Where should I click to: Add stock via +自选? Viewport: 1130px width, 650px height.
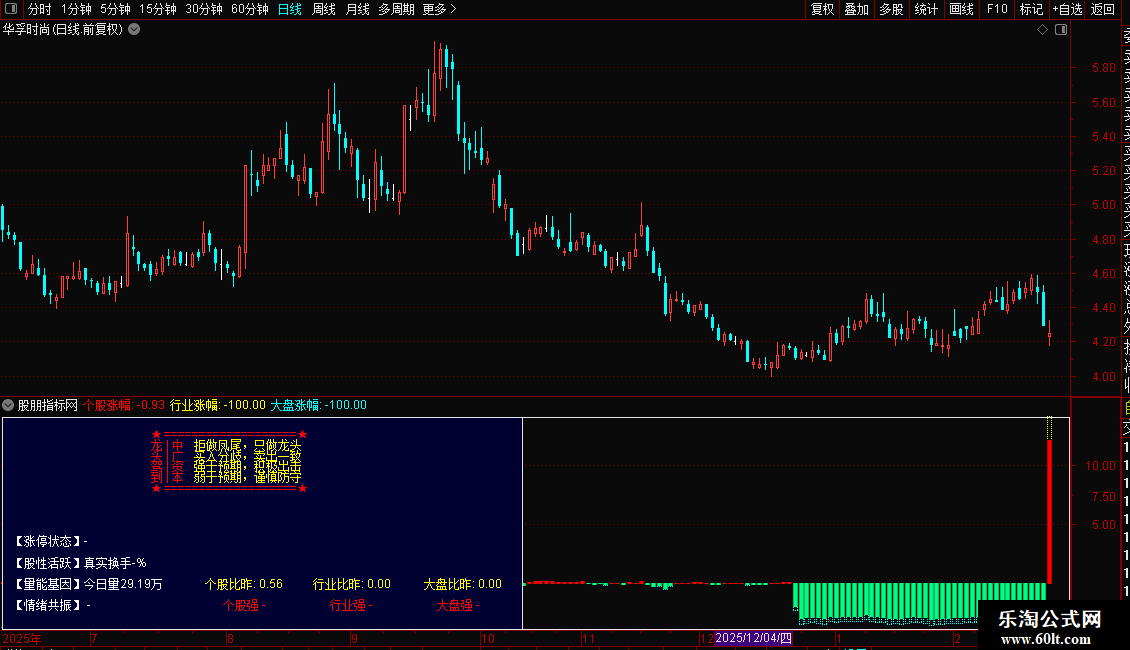coord(1067,9)
